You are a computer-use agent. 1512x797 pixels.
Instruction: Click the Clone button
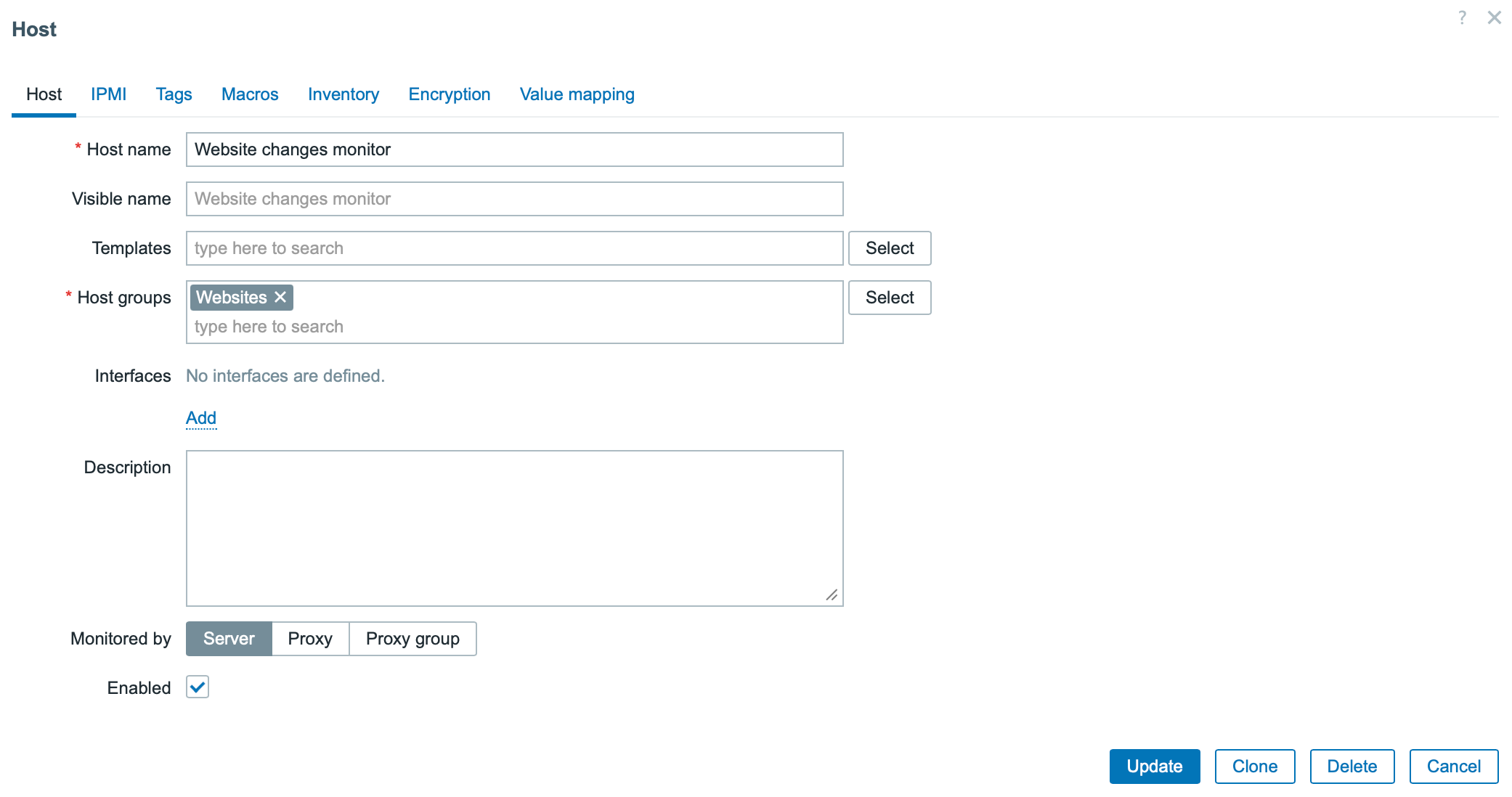[x=1254, y=767]
